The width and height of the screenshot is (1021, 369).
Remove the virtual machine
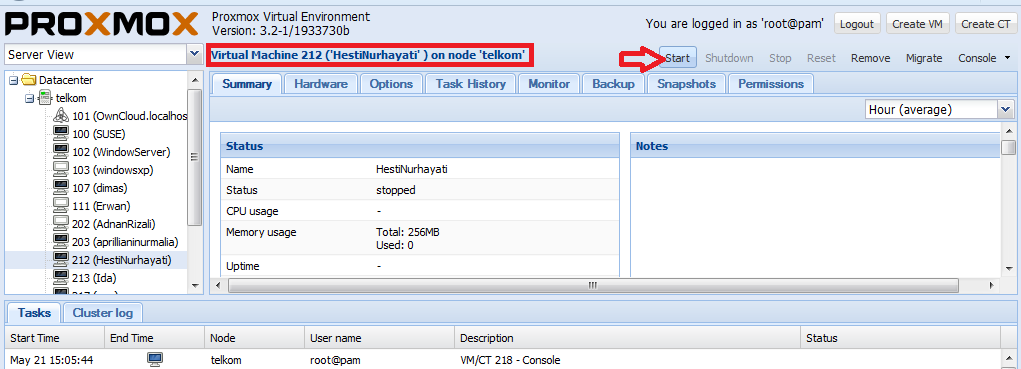871,58
